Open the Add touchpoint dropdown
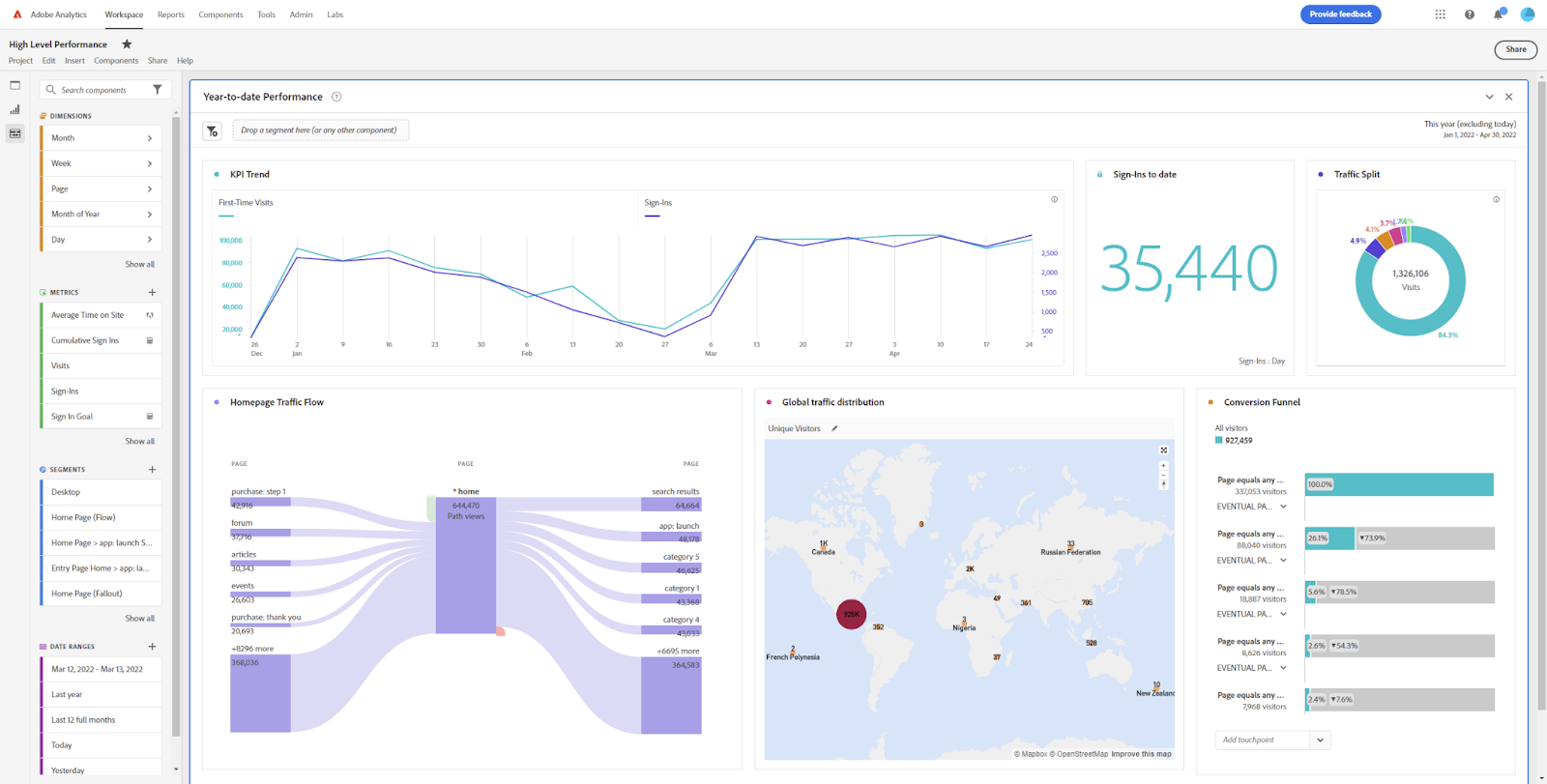 1320,740
